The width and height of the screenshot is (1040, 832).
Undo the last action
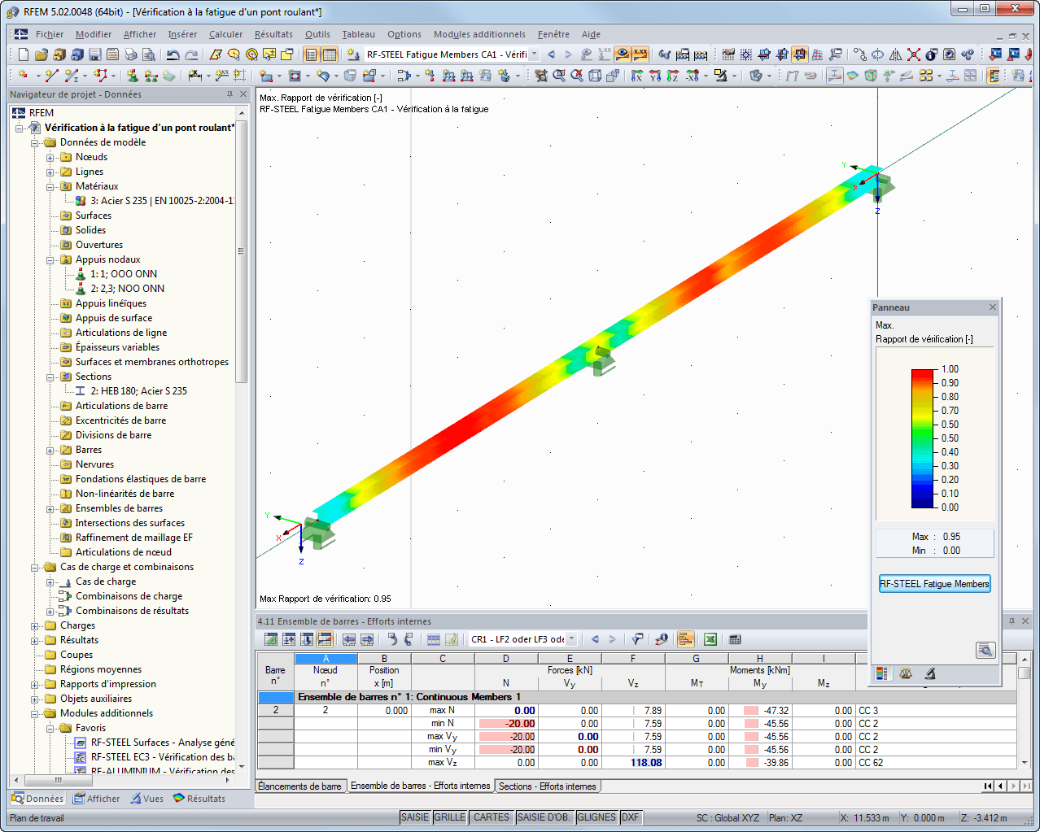click(172, 54)
